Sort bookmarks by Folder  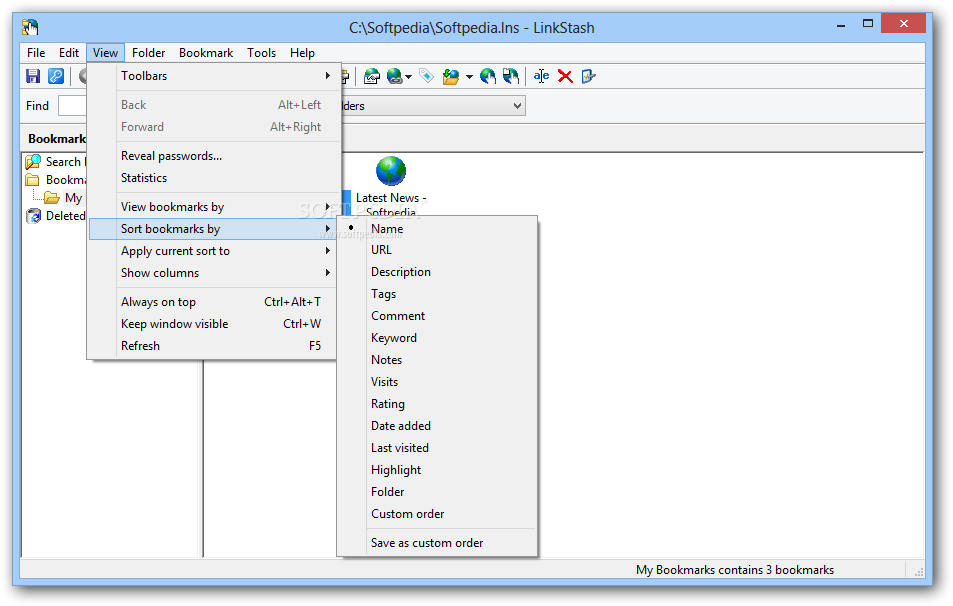click(x=437, y=492)
